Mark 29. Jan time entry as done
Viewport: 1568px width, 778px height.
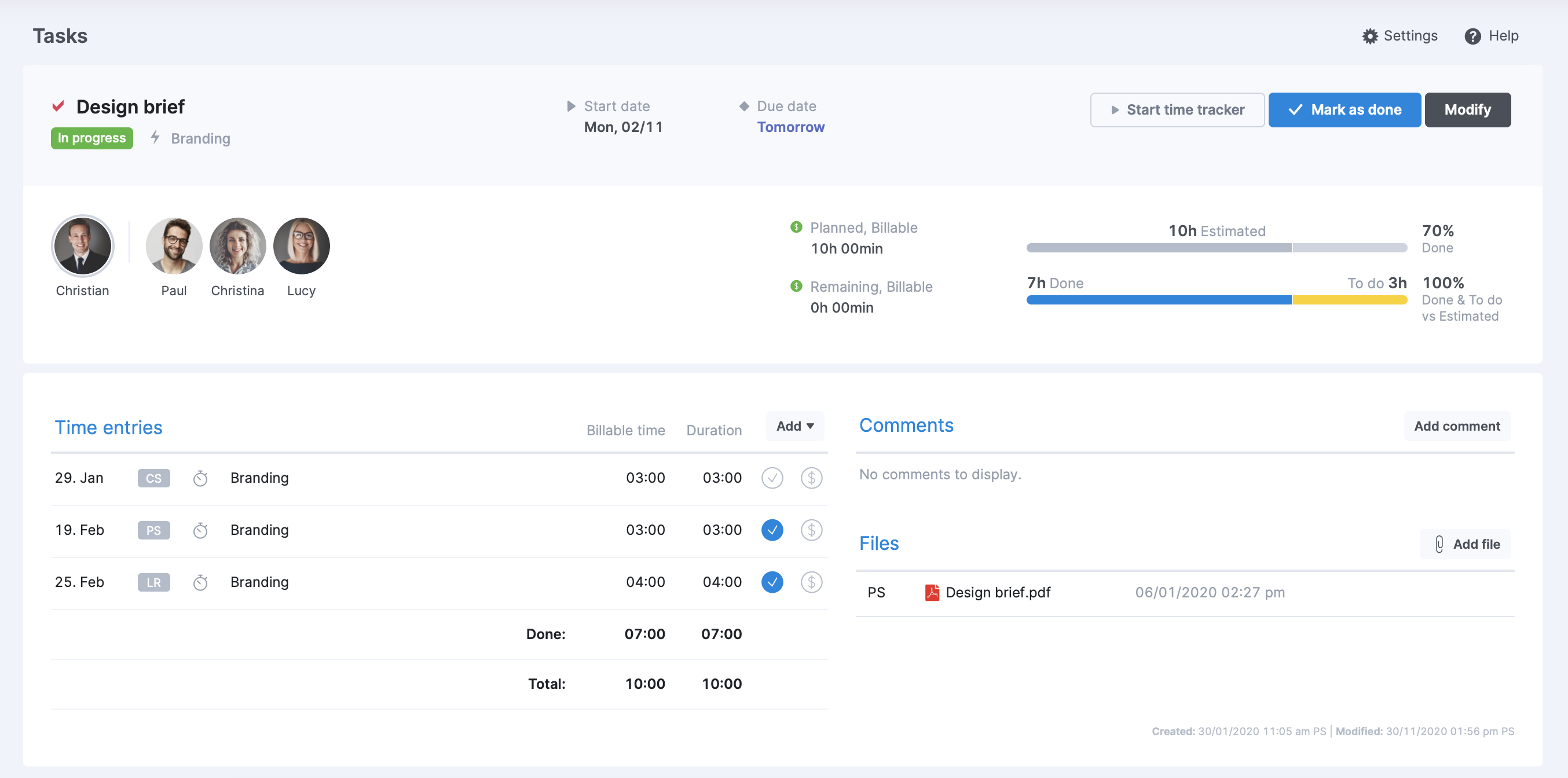pos(772,478)
